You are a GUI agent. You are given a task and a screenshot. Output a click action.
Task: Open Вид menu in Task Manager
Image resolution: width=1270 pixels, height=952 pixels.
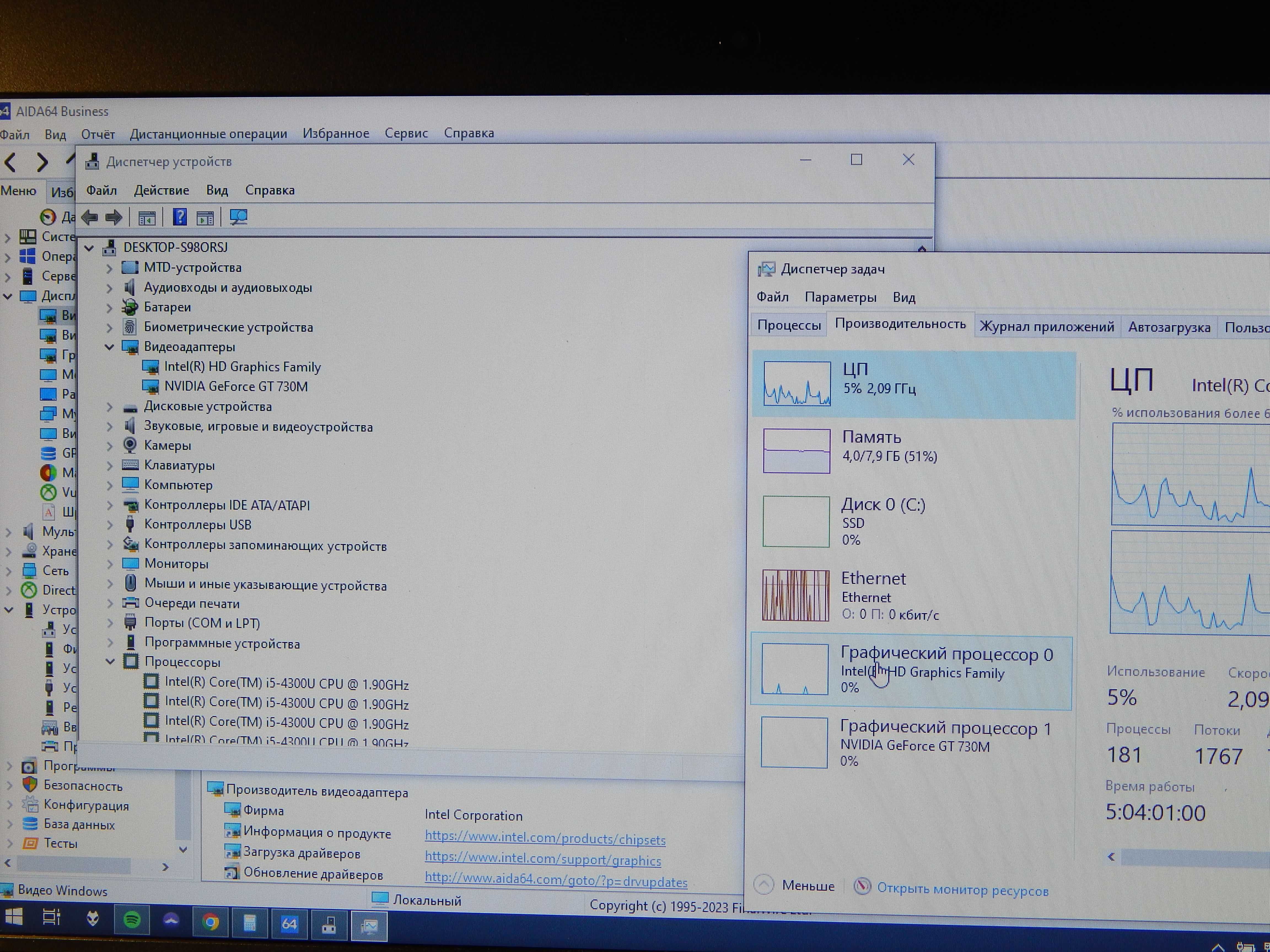coord(904,297)
